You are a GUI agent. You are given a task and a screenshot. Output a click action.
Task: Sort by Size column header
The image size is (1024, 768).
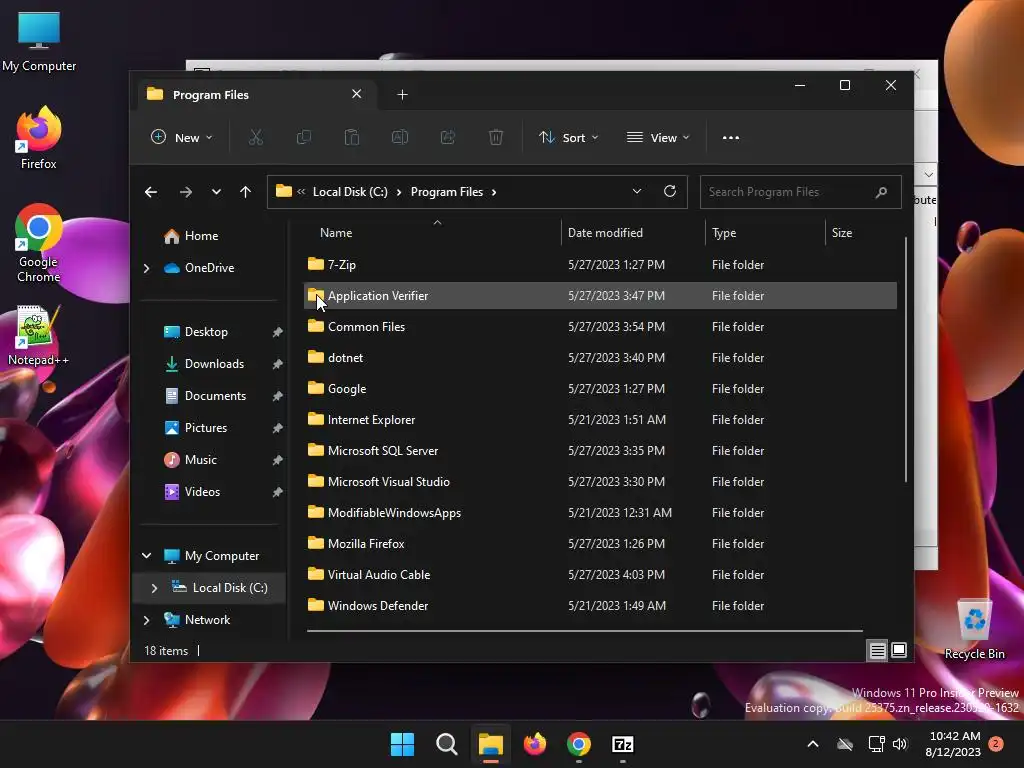[x=861, y=233]
